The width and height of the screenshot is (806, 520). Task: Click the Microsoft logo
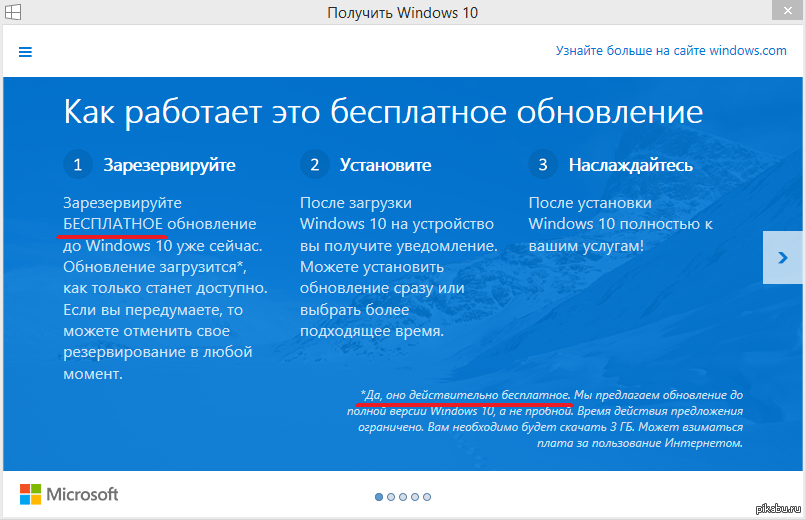click(69, 494)
